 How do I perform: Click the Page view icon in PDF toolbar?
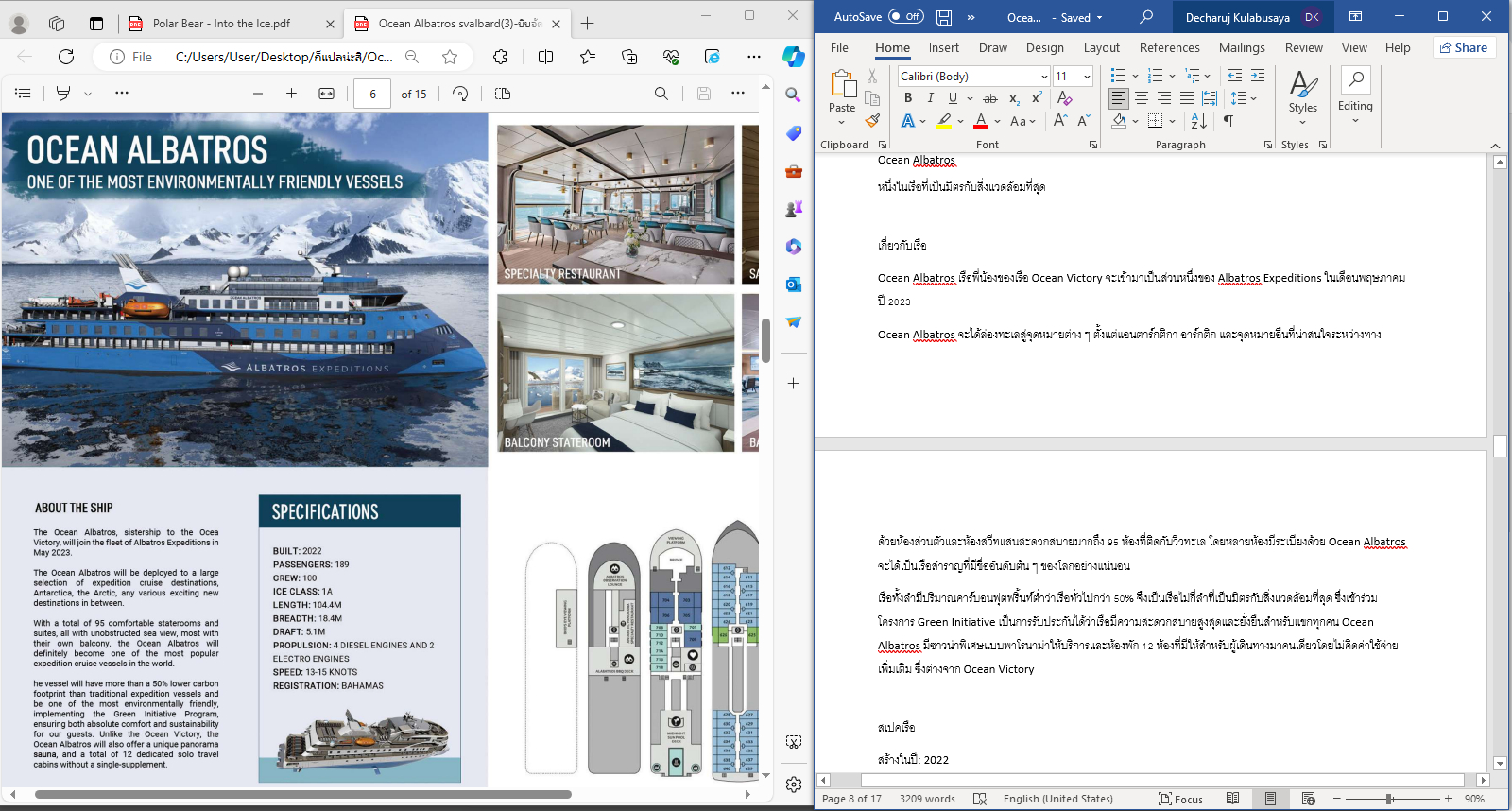tap(503, 94)
